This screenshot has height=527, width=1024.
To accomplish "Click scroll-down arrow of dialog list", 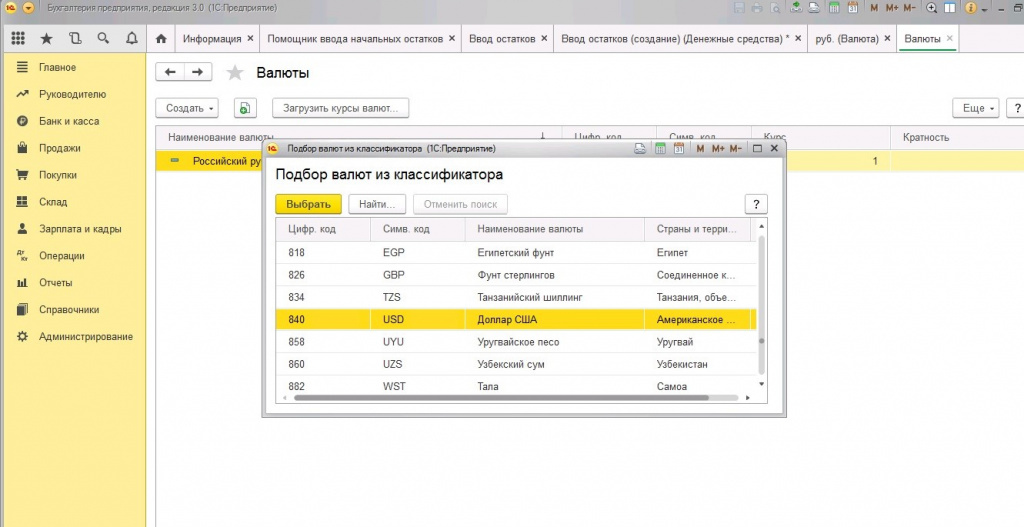I will [x=761, y=385].
